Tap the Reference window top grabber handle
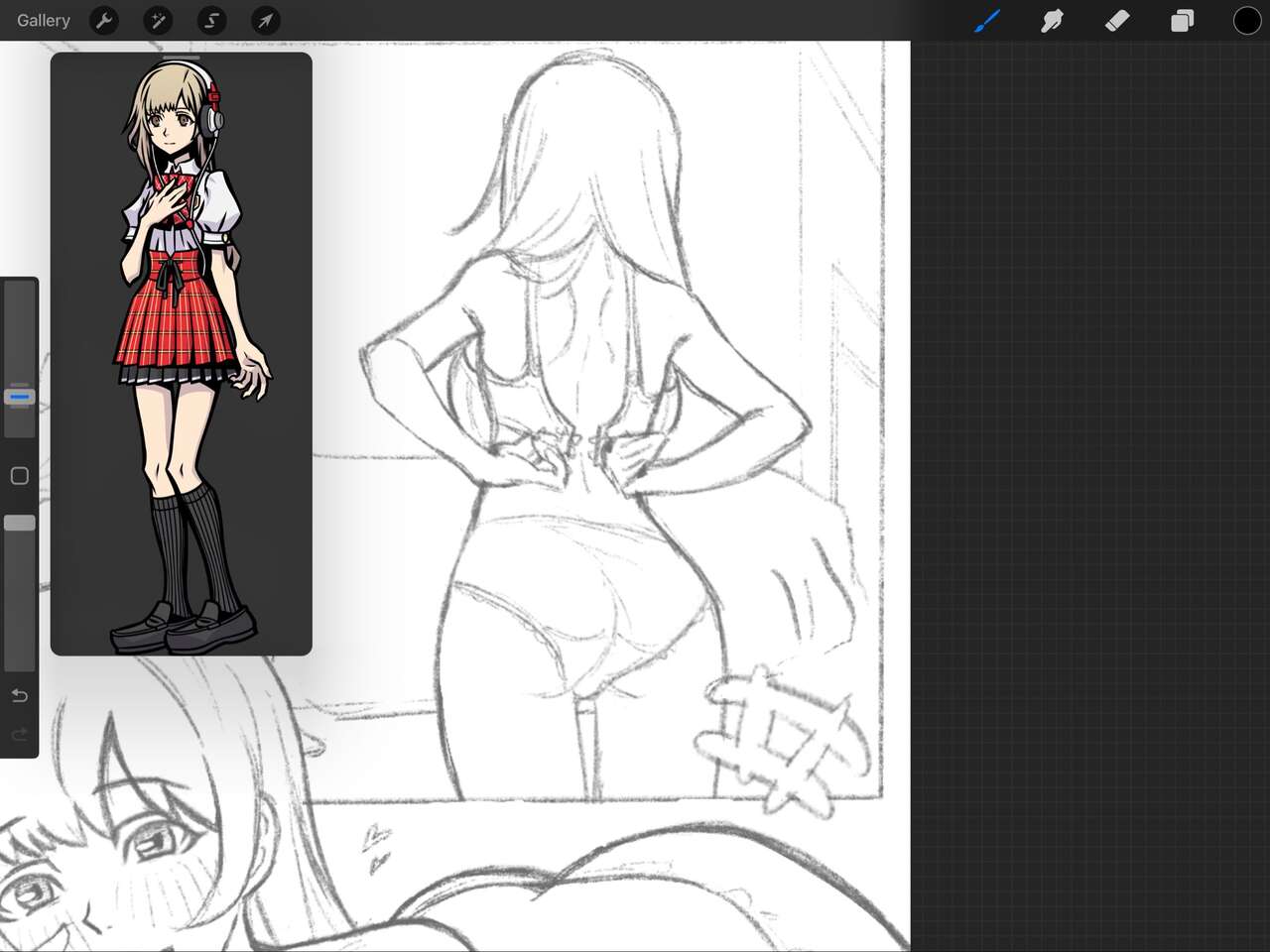Image resolution: width=1270 pixels, height=952 pixels. [x=182, y=59]
